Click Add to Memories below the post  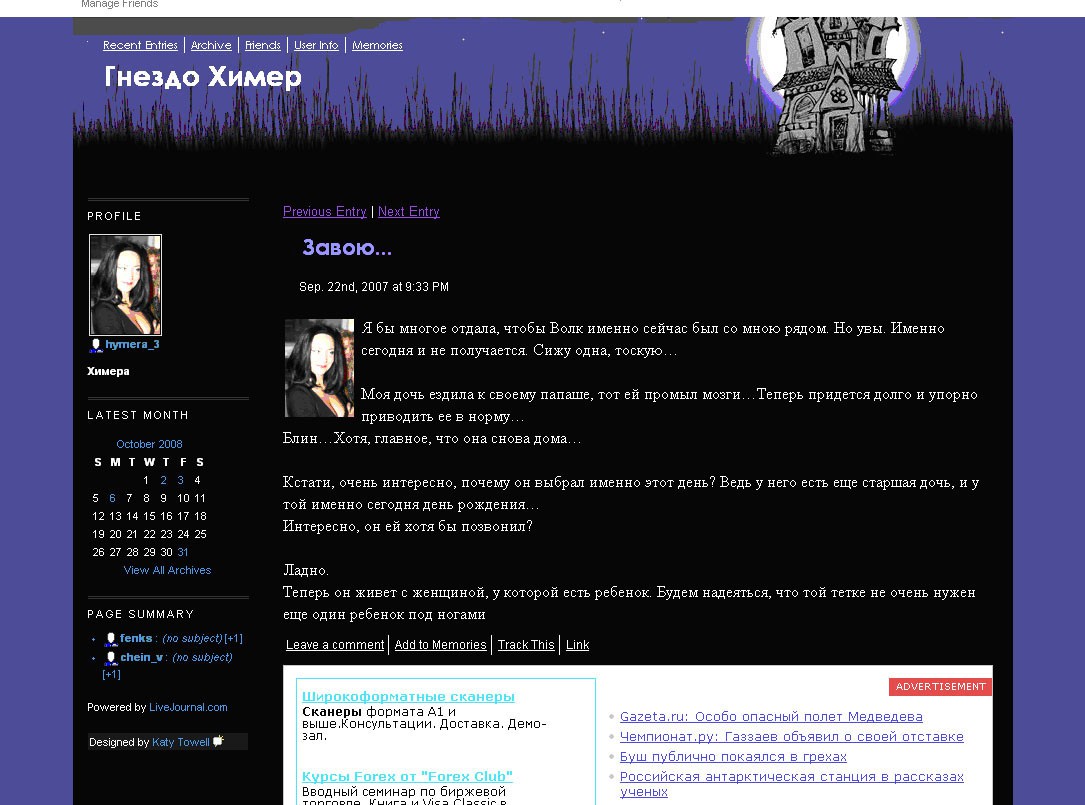pos(440,645)
